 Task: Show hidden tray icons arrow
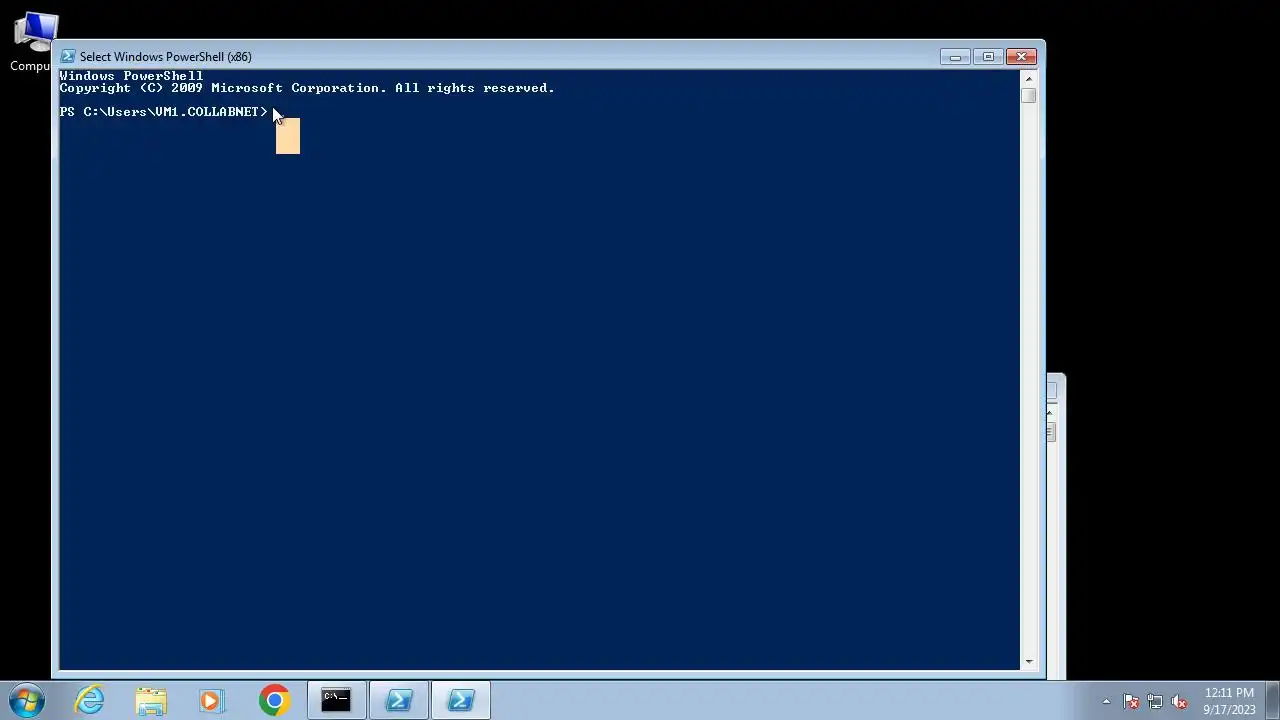pos(1106,701)
